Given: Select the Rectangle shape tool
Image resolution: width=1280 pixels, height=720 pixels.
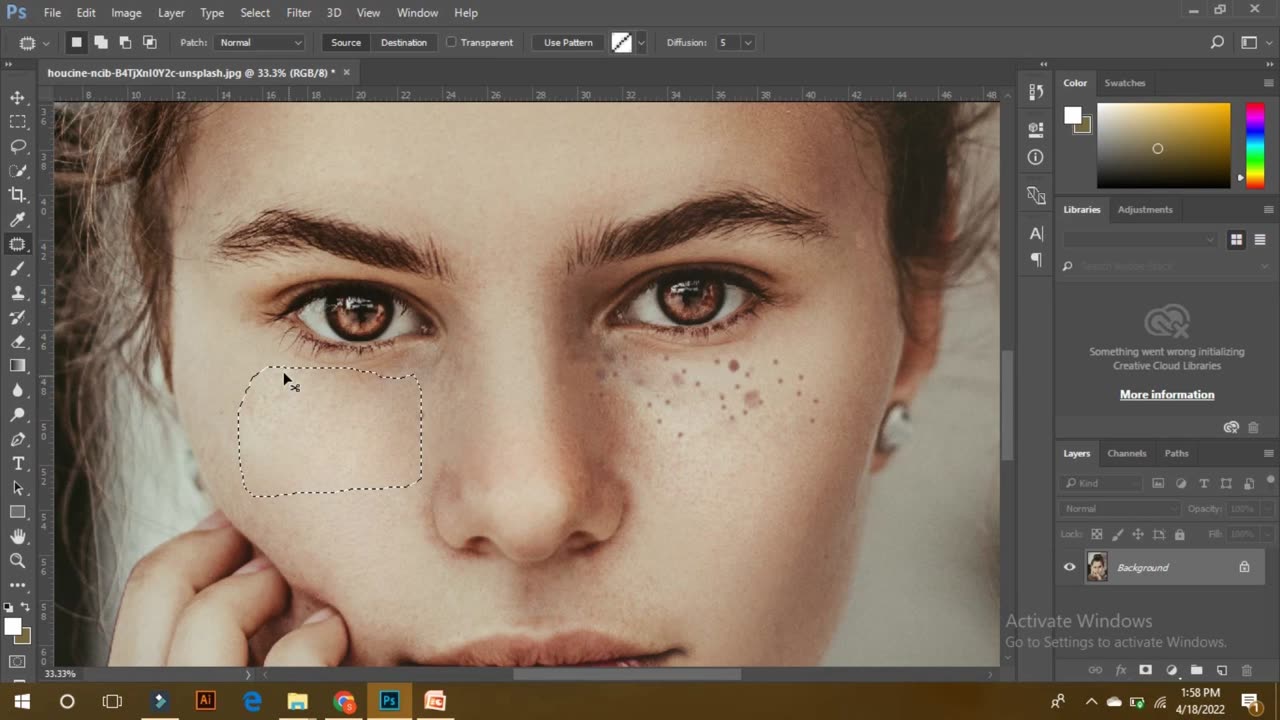Looking at the screenshot, I should pyautogui.click(x=18, y=512).
